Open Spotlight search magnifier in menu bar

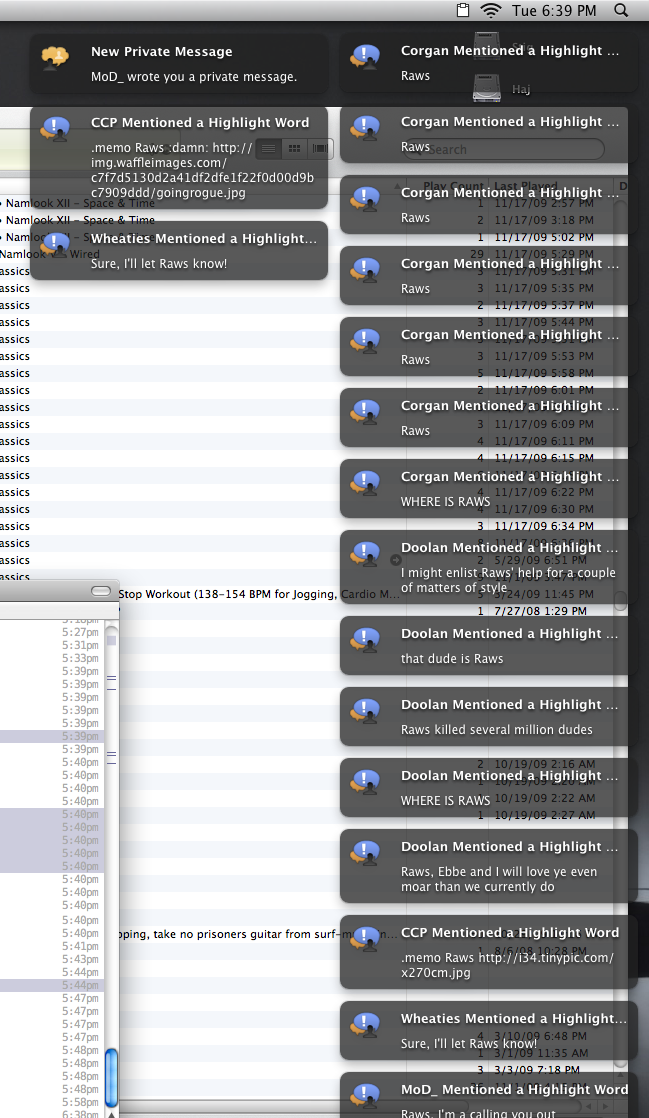click(621, 10)
